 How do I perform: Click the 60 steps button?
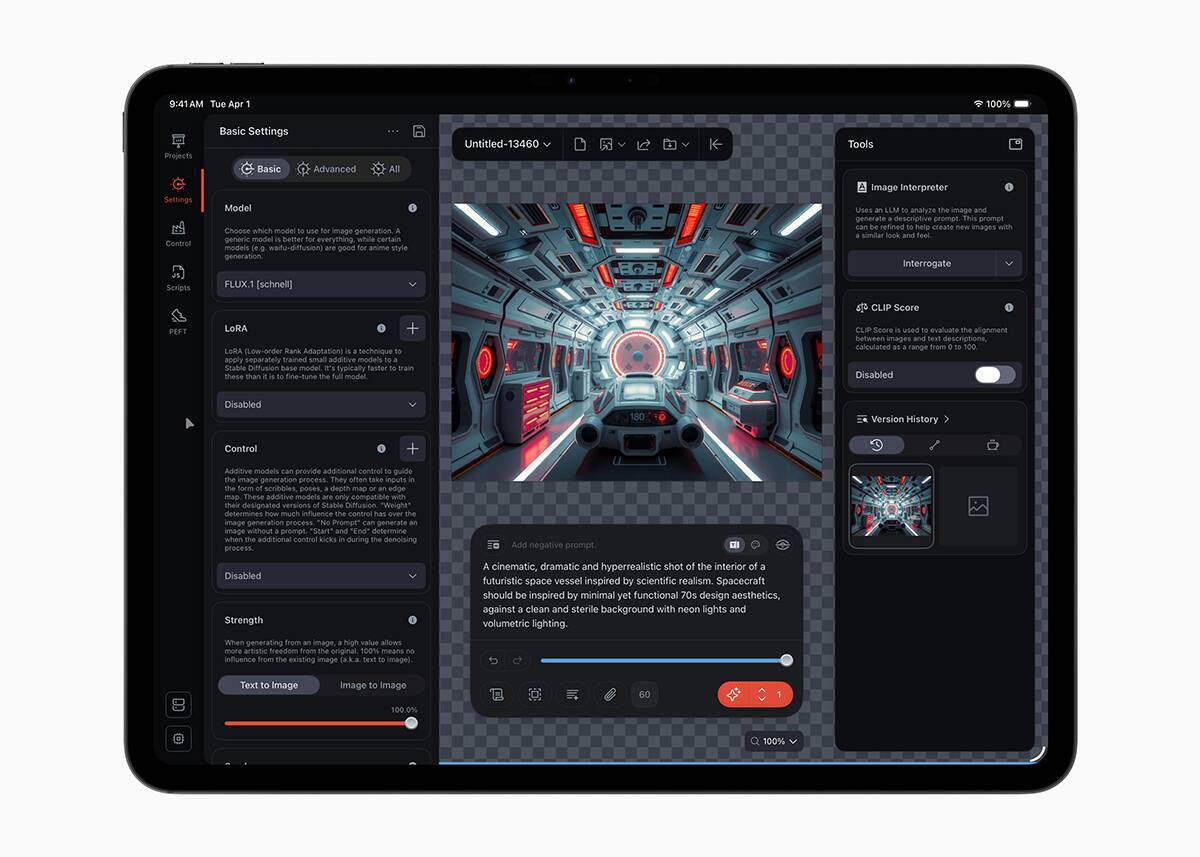pos(644,694)
